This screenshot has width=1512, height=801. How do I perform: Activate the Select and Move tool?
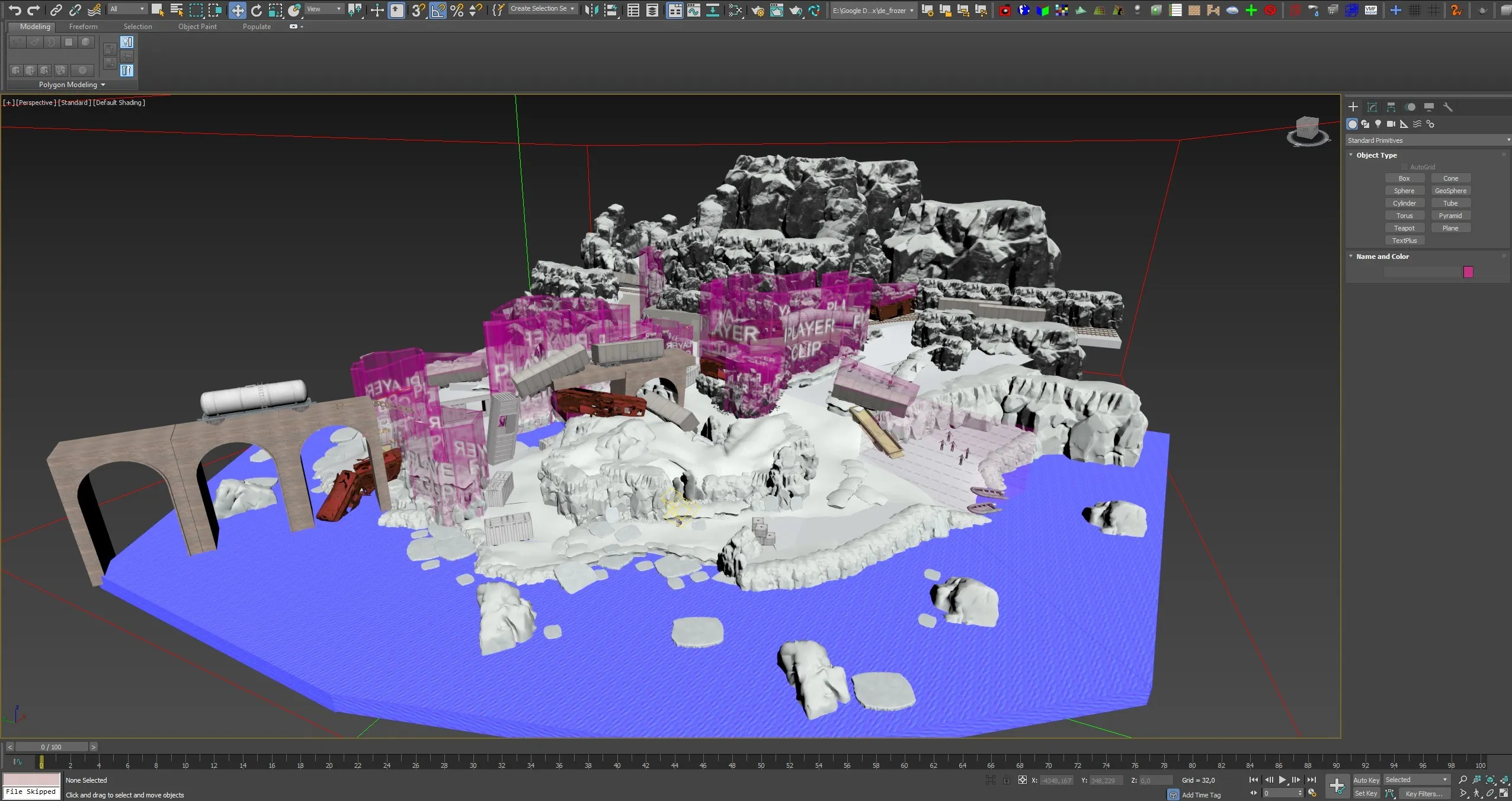coord(237,10)
